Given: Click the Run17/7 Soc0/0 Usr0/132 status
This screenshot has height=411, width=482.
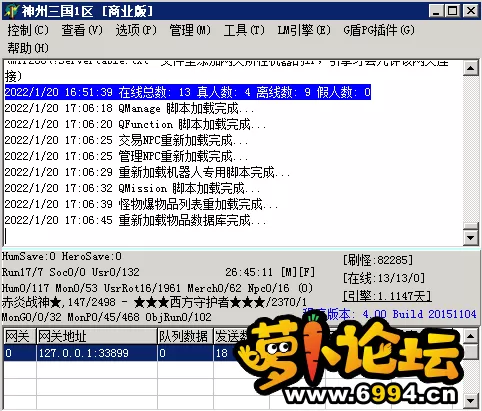Looking at the screenshot, I should [71, 272].
